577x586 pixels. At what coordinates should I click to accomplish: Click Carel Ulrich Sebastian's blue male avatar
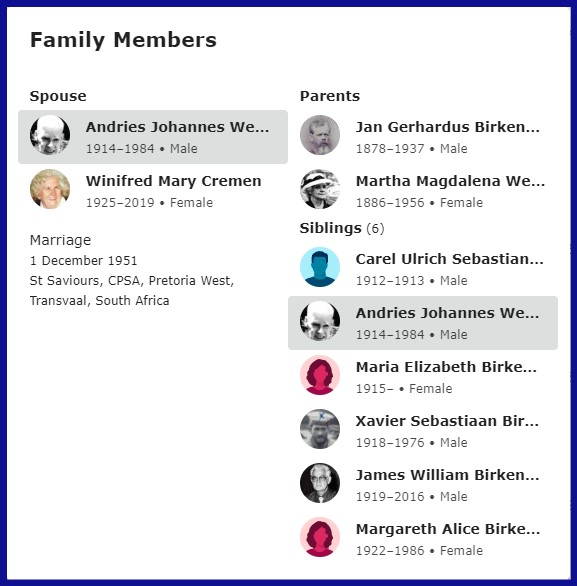pyautogui.click(x=320, y=267)
